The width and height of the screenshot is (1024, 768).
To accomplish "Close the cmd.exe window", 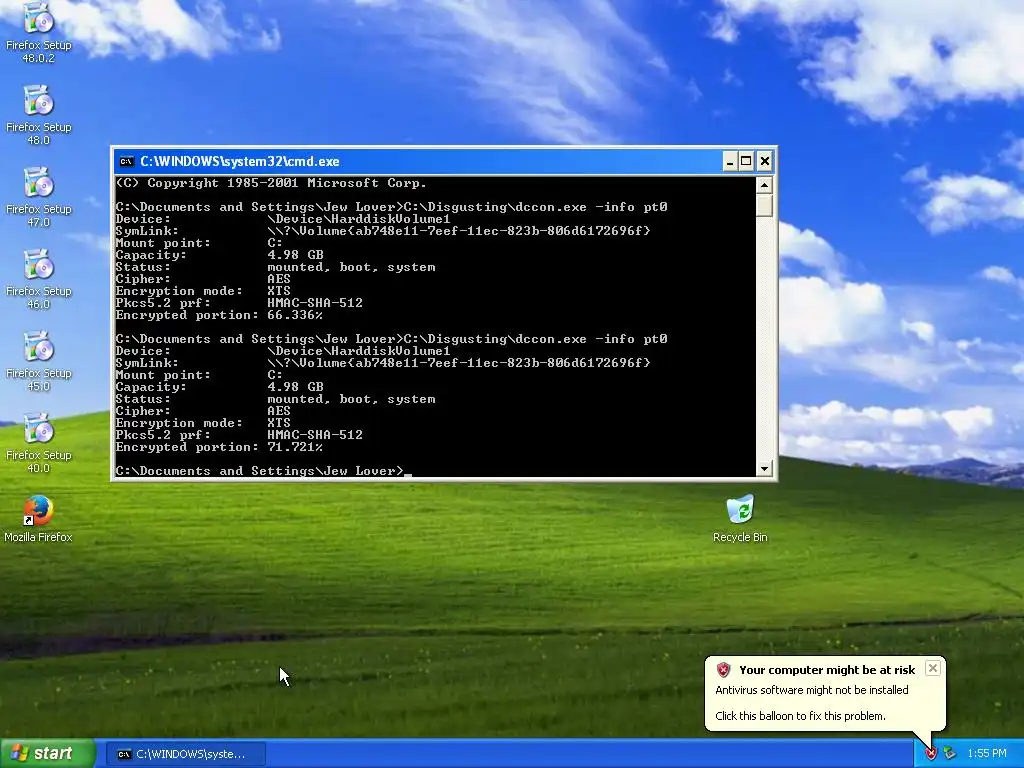I will click(765, 161).
